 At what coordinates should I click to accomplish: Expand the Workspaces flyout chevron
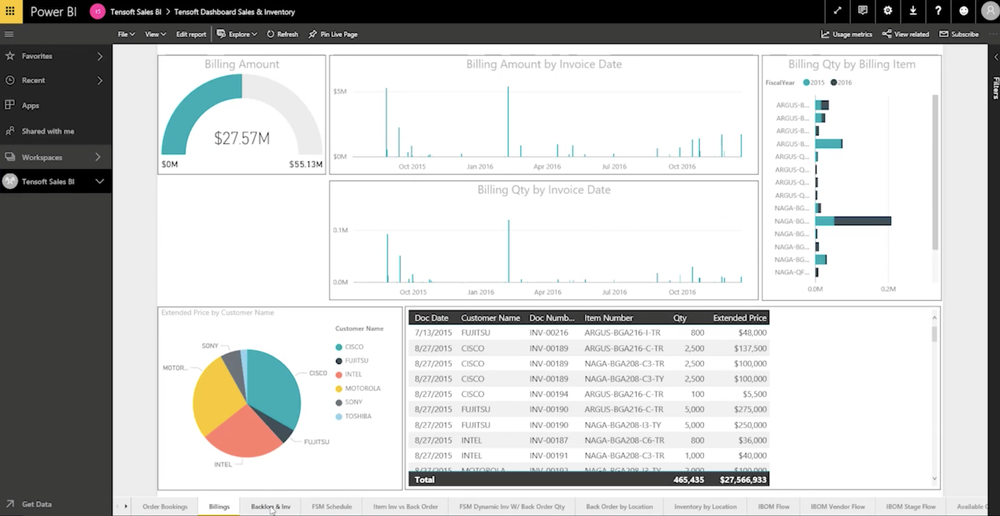[98, 157]
